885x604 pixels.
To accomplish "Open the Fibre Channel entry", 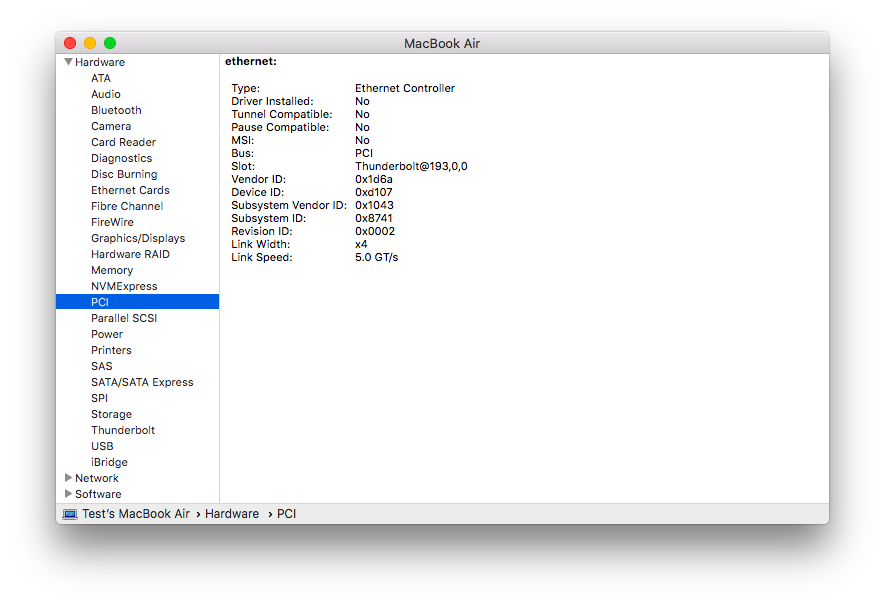I will pyautogui.click(x=127, y=206).
